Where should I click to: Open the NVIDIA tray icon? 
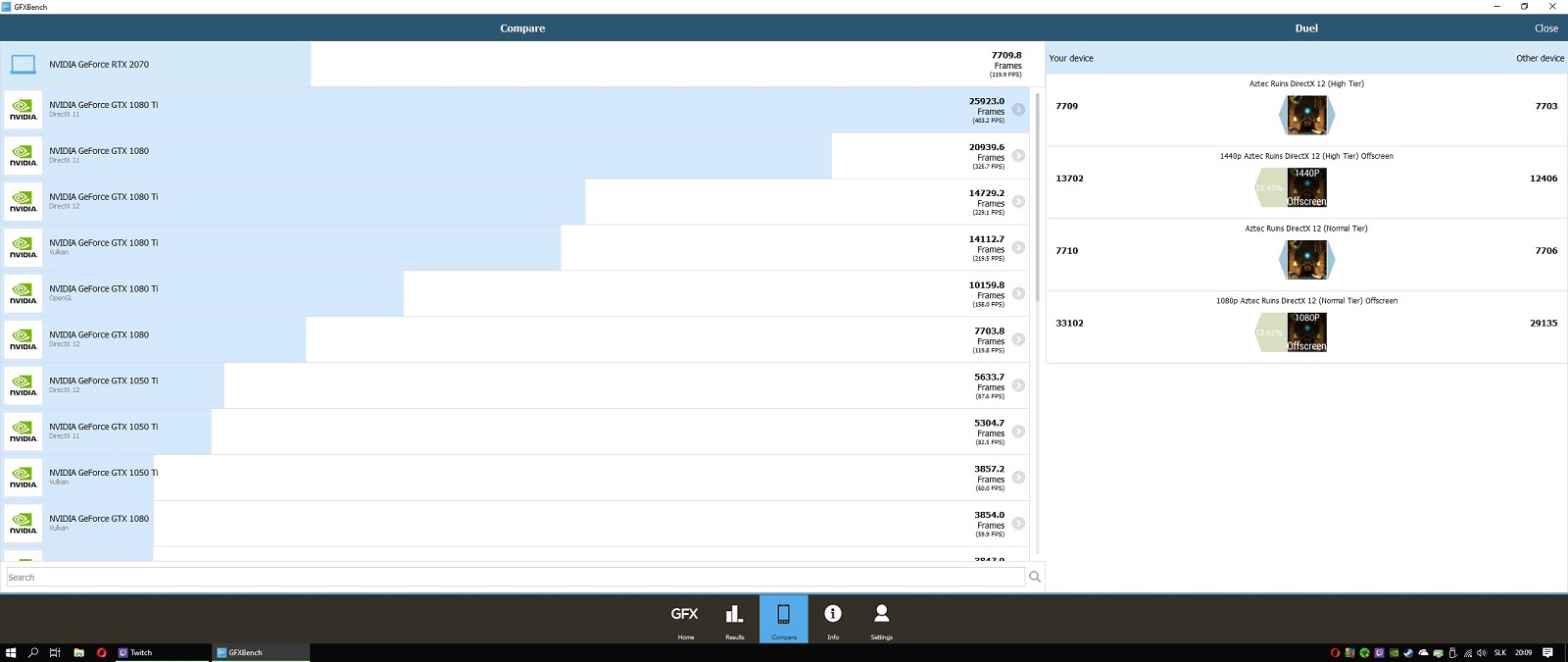coord(1394,652)
